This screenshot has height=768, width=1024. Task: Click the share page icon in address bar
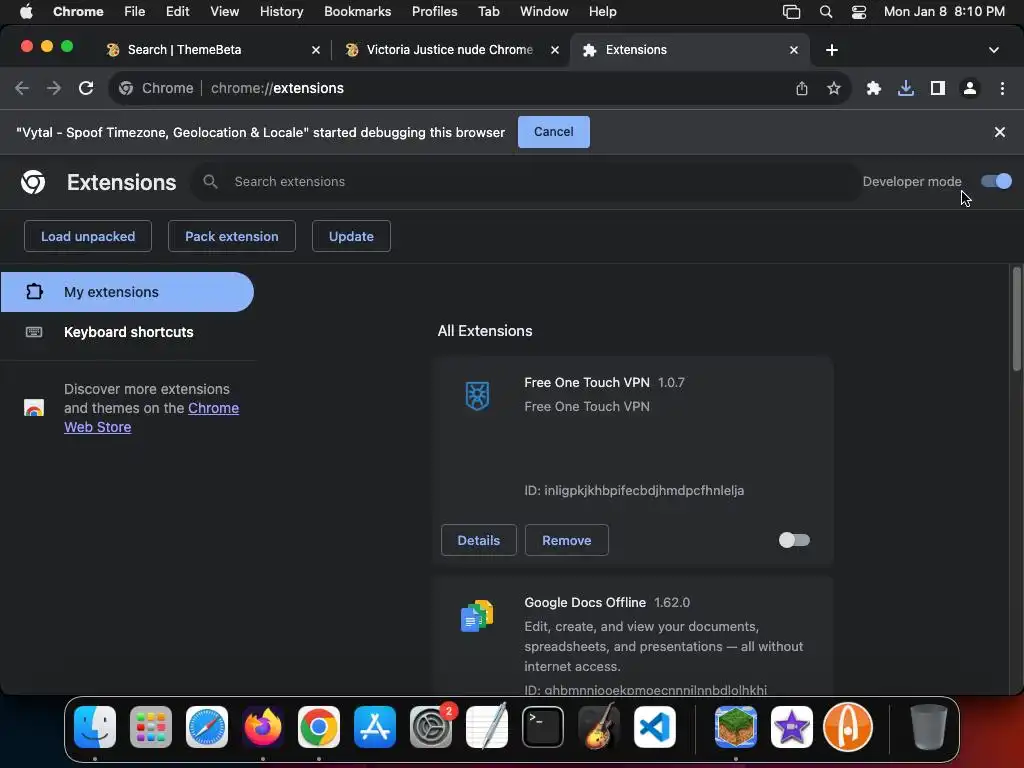click(802, 88)
